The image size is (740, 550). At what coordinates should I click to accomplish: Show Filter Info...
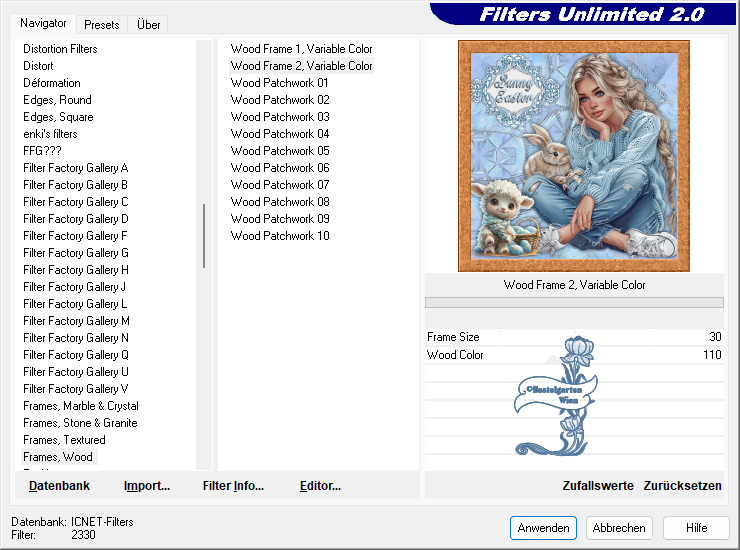coord(233,486)
